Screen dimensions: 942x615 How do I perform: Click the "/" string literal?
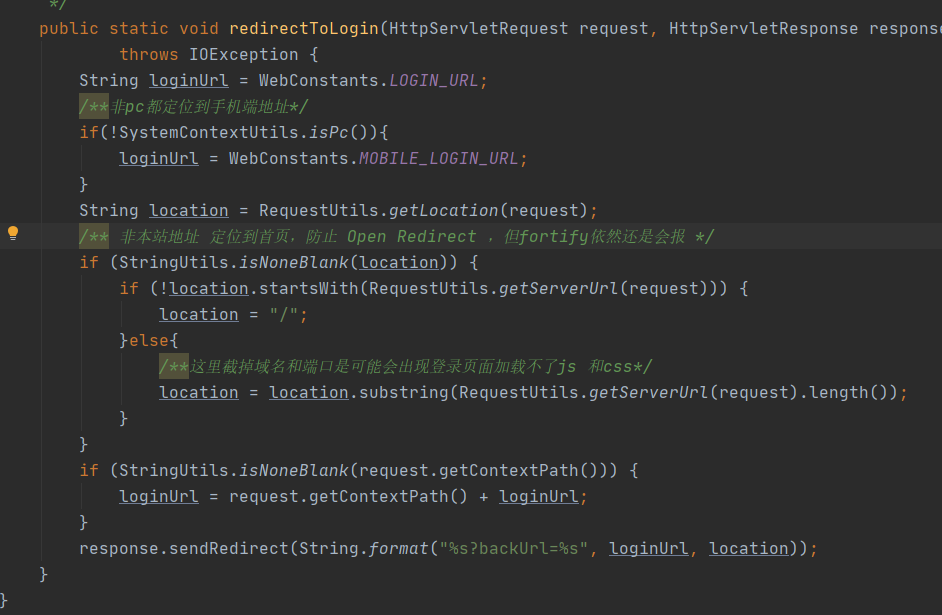point(283,314)
